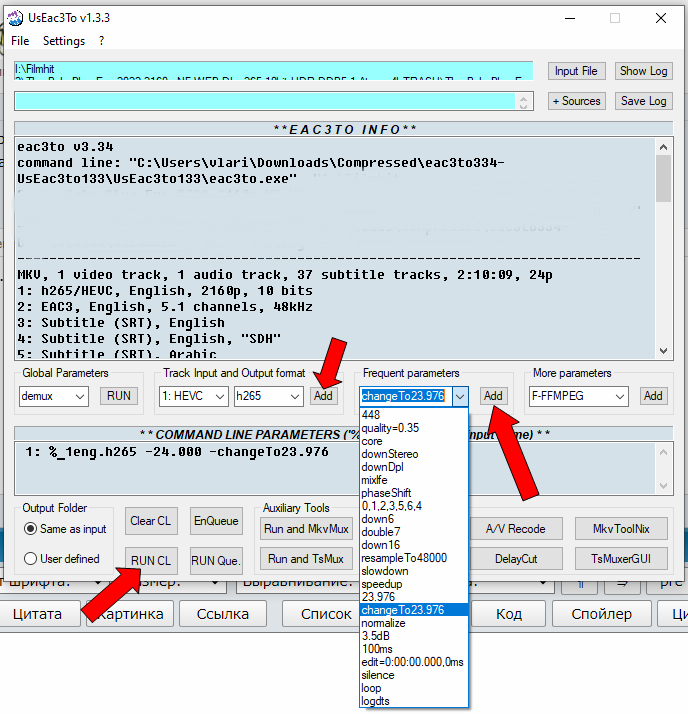The width and height of the screenshot is (688, 714).
Task: Click the + Sources button
Action: coord(576,101)
